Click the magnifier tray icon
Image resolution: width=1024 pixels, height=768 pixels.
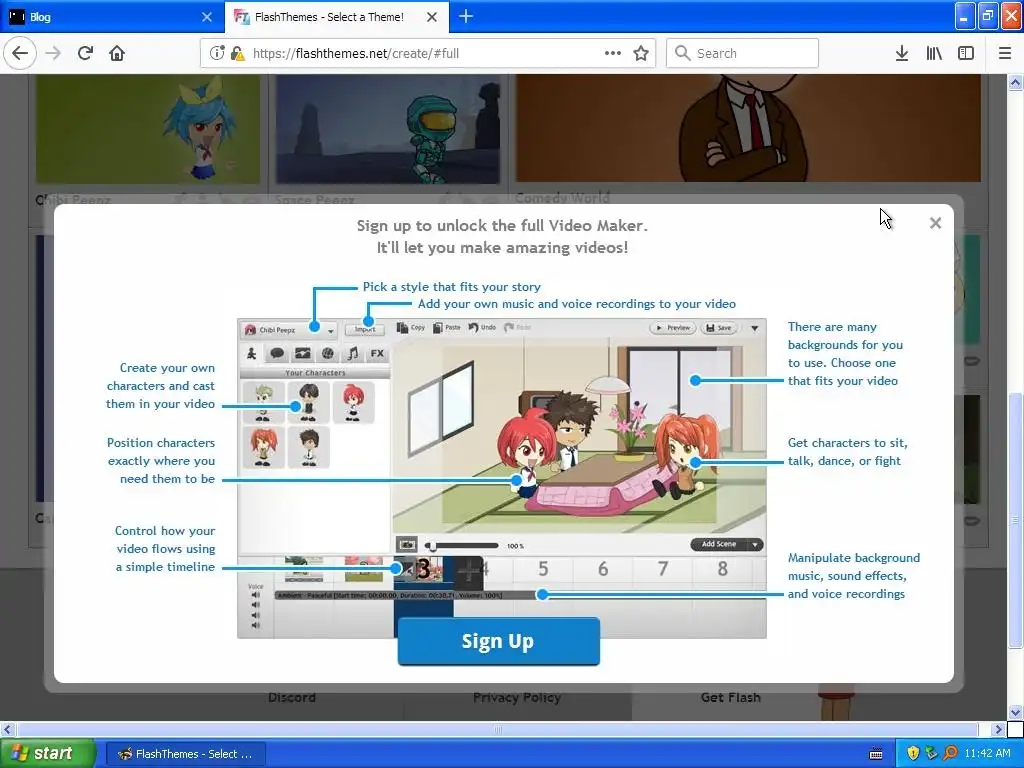click(950, 754)
